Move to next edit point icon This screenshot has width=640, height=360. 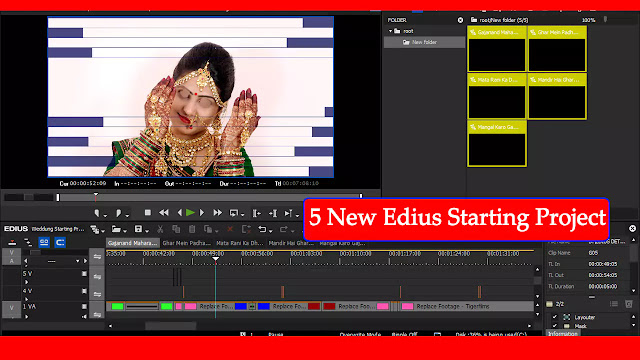[273, 213]
